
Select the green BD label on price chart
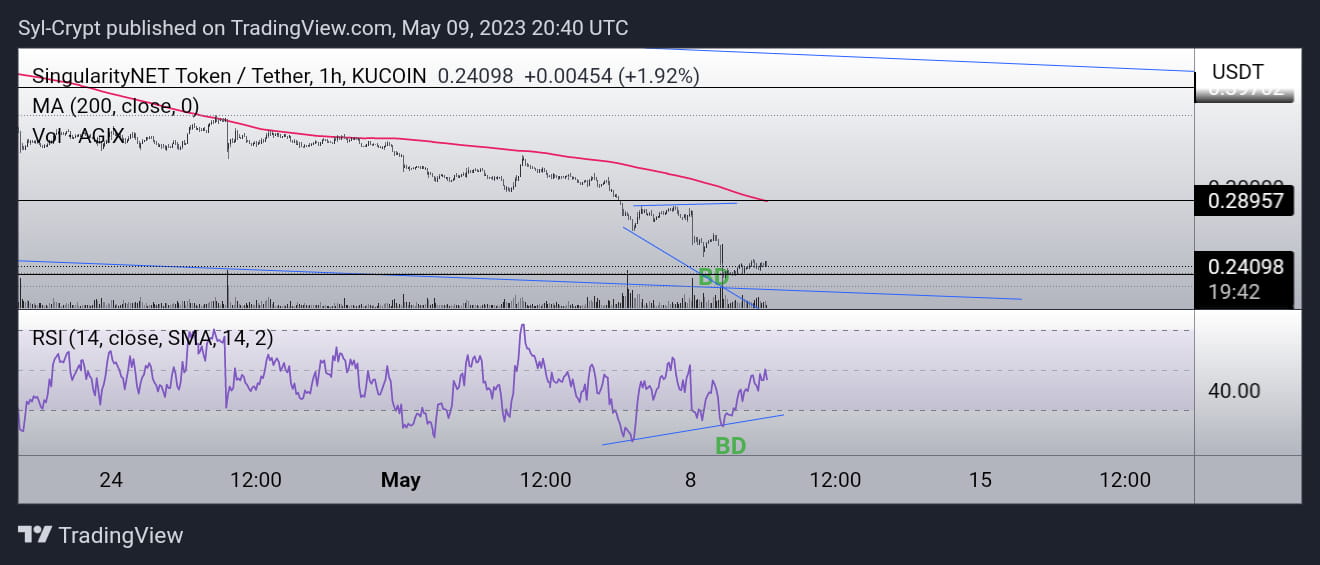click(x=713, y=278)
